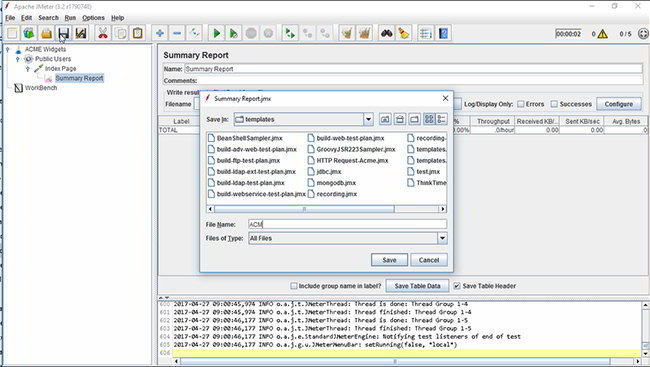The width and height of the screenshot is (650, 367).
Task: Click the Copy toolbar icon
Action: click(x=120, y=33)
